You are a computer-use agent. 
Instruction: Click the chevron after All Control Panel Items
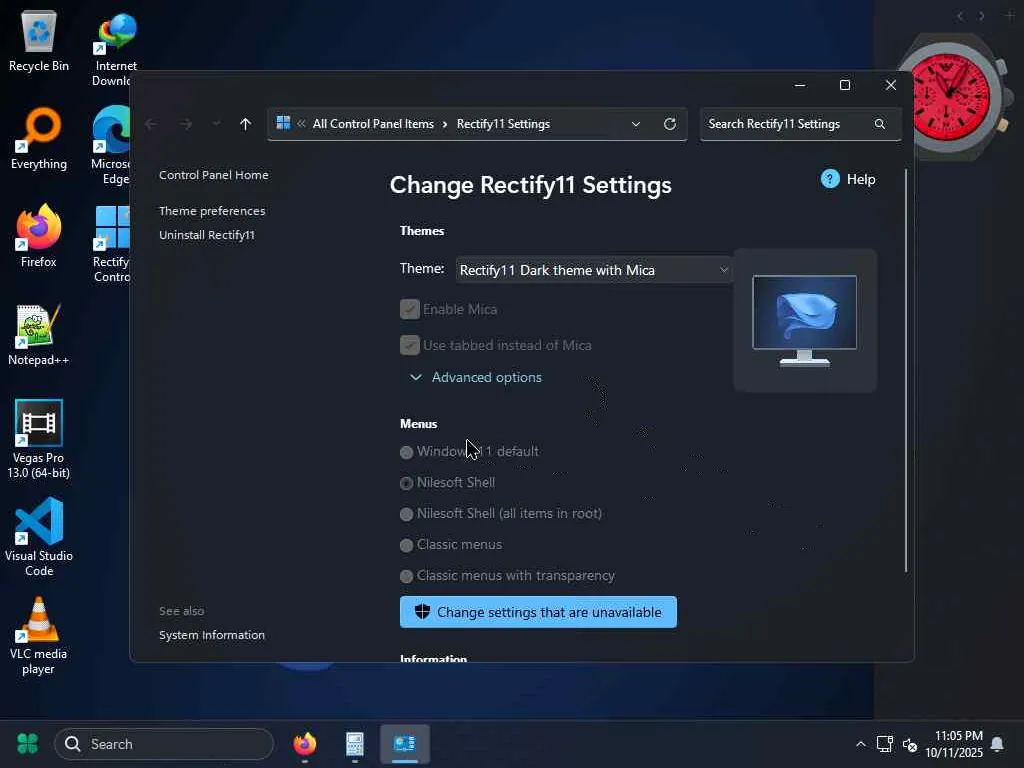tap(445, 124)
